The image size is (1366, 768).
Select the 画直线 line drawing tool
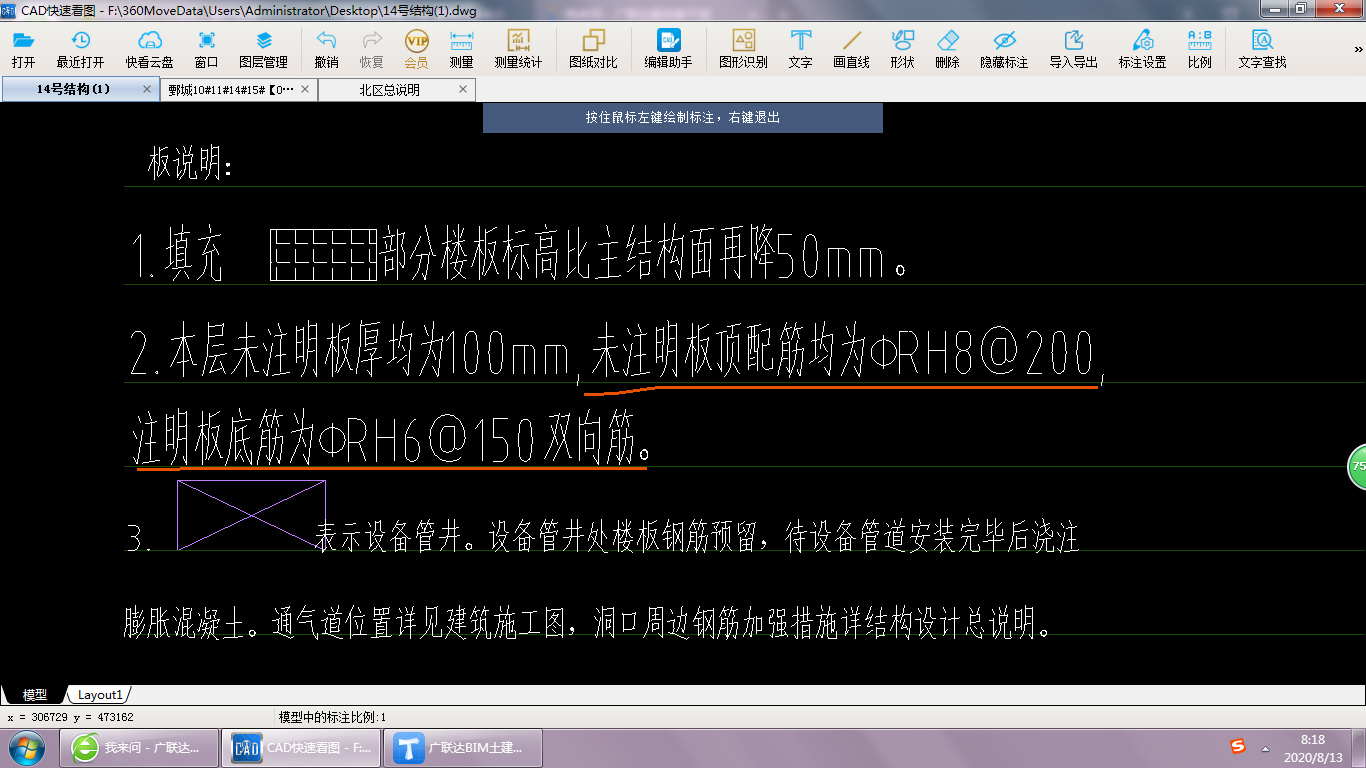pos(851,48)
